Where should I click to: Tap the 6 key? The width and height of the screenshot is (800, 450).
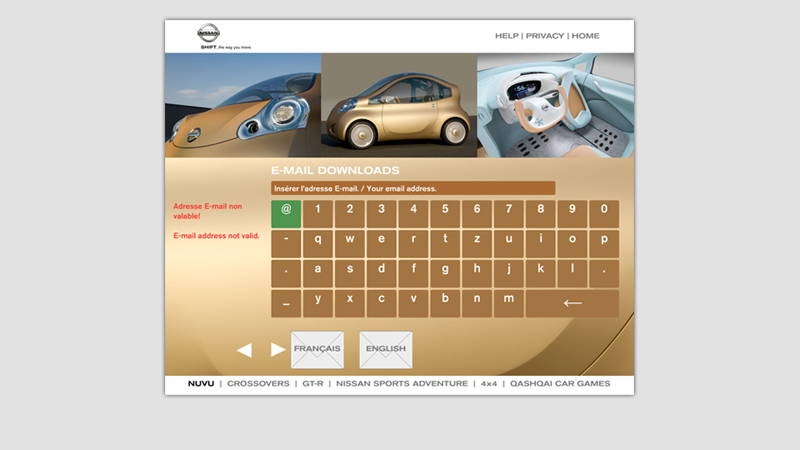coord(477,214)
